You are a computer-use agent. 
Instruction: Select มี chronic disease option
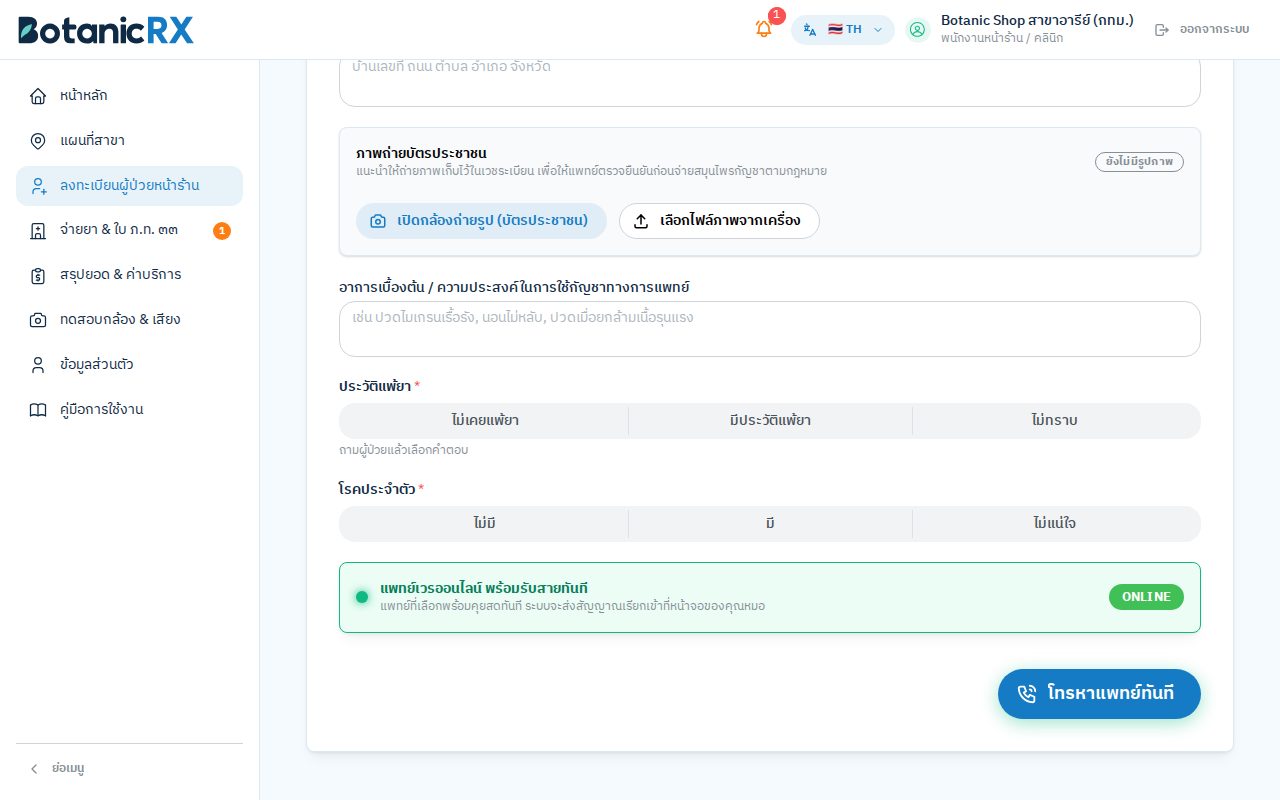(x=770, y=524)
